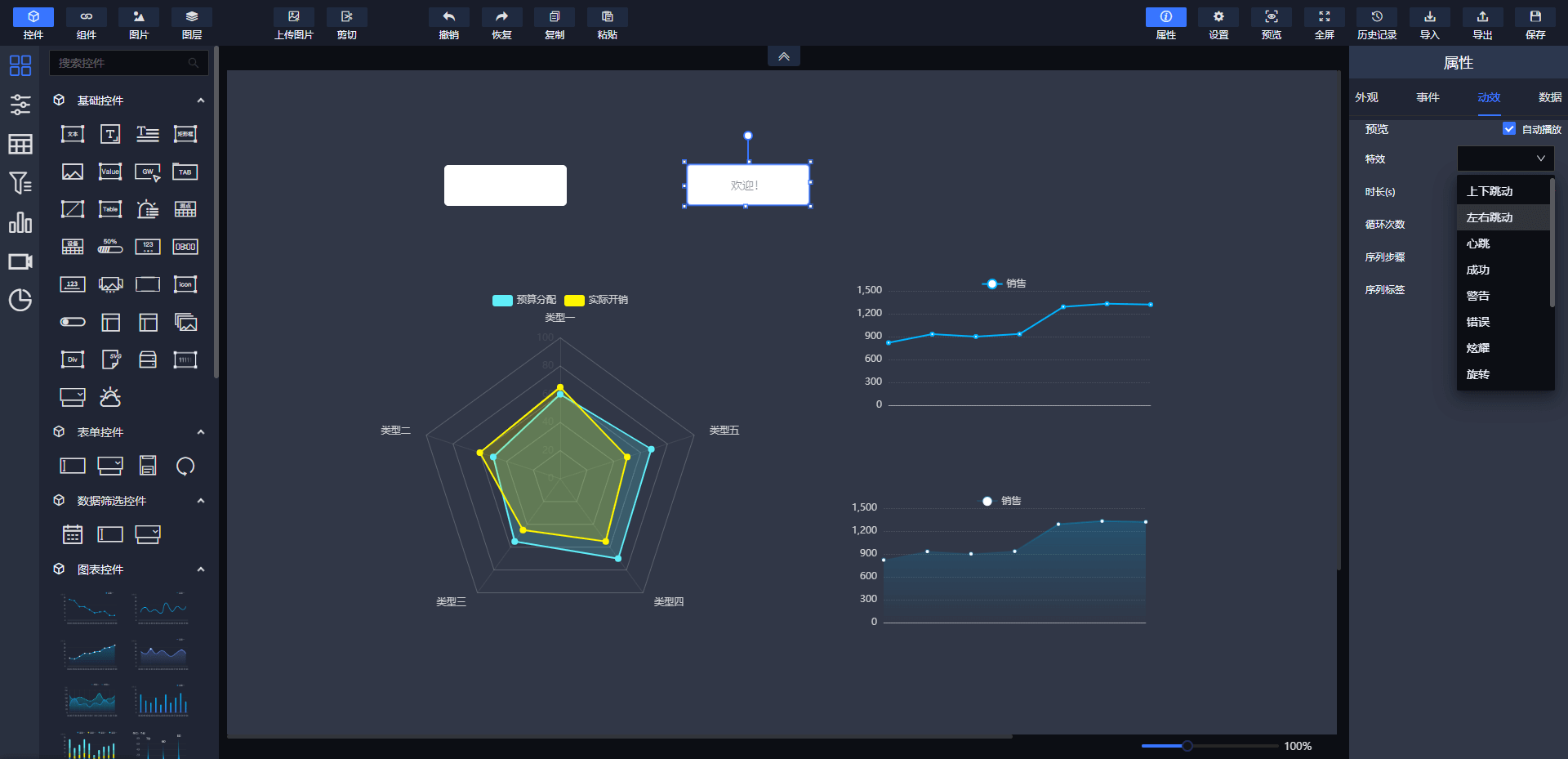
Task: Click the 恢复 redo button
Action: click(501, 24)
